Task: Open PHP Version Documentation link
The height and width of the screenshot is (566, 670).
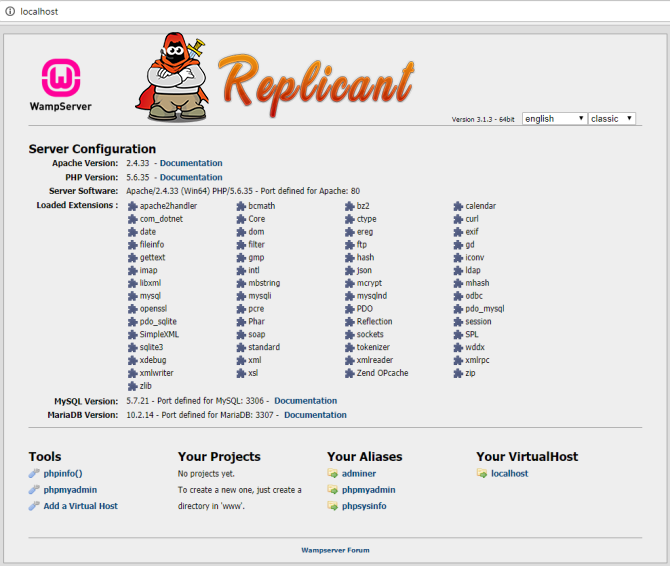Action: (x=191, y=177)
